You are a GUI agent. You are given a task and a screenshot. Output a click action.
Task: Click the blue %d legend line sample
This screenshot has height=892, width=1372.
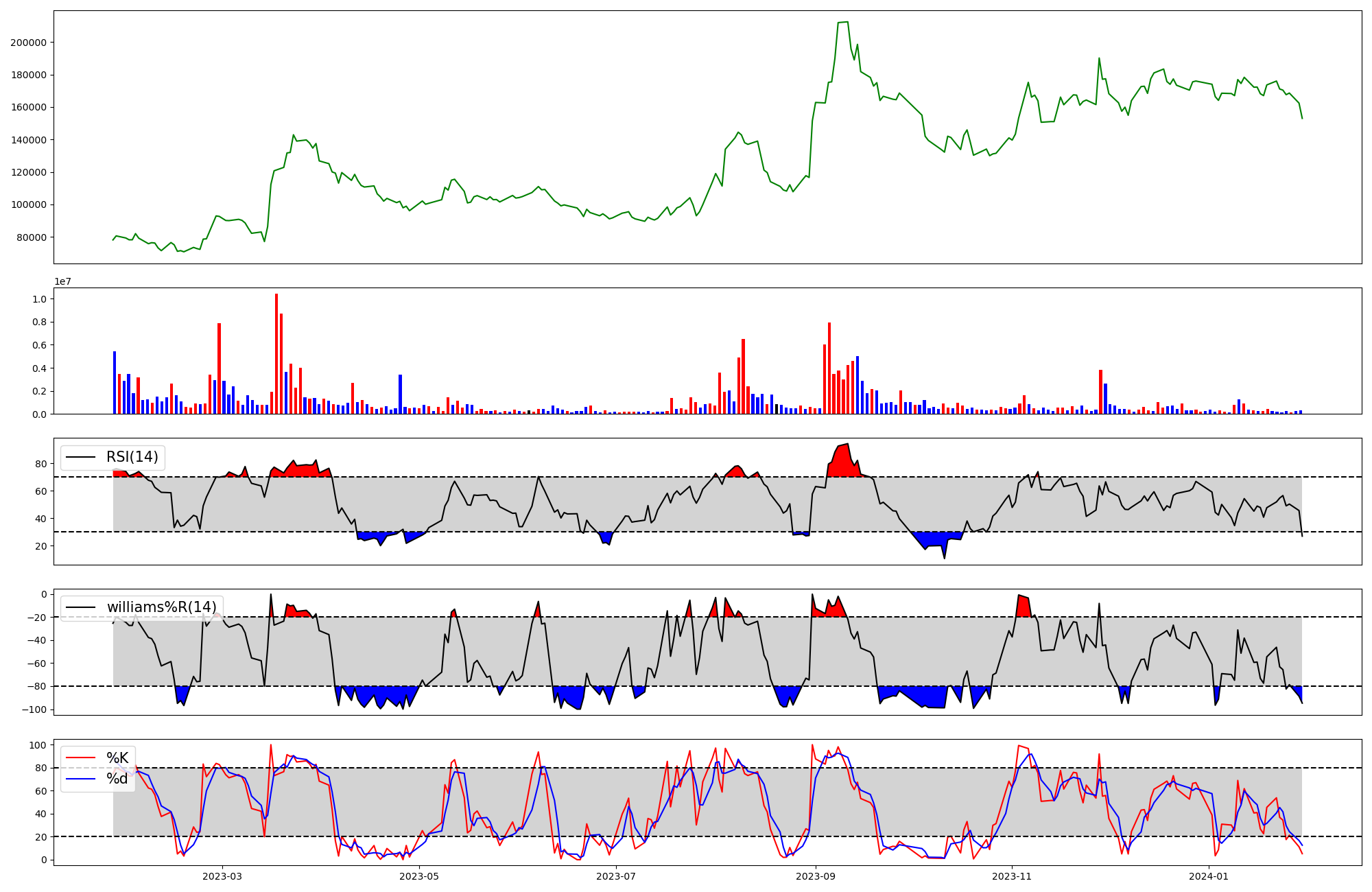(80, 779)
